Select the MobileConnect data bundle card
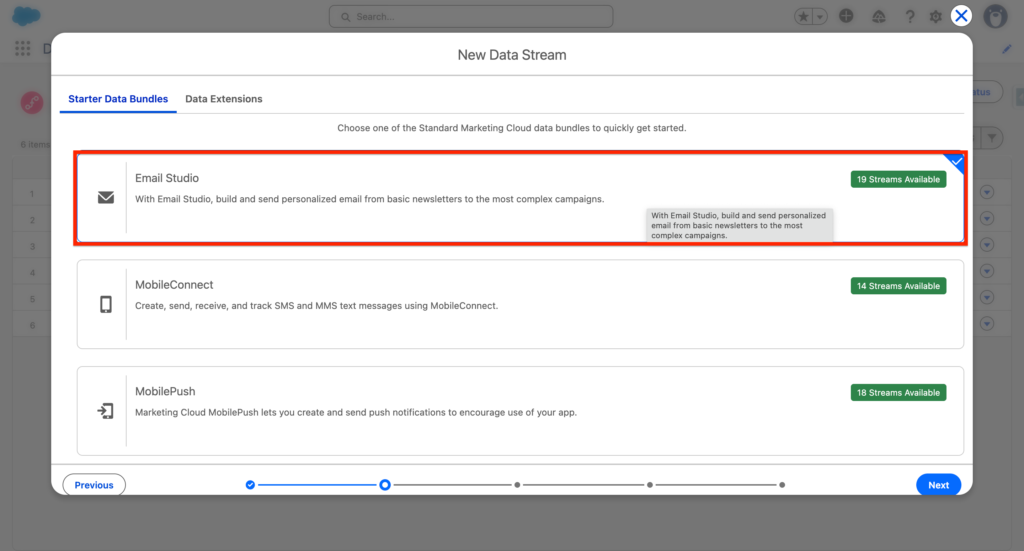 520,304
